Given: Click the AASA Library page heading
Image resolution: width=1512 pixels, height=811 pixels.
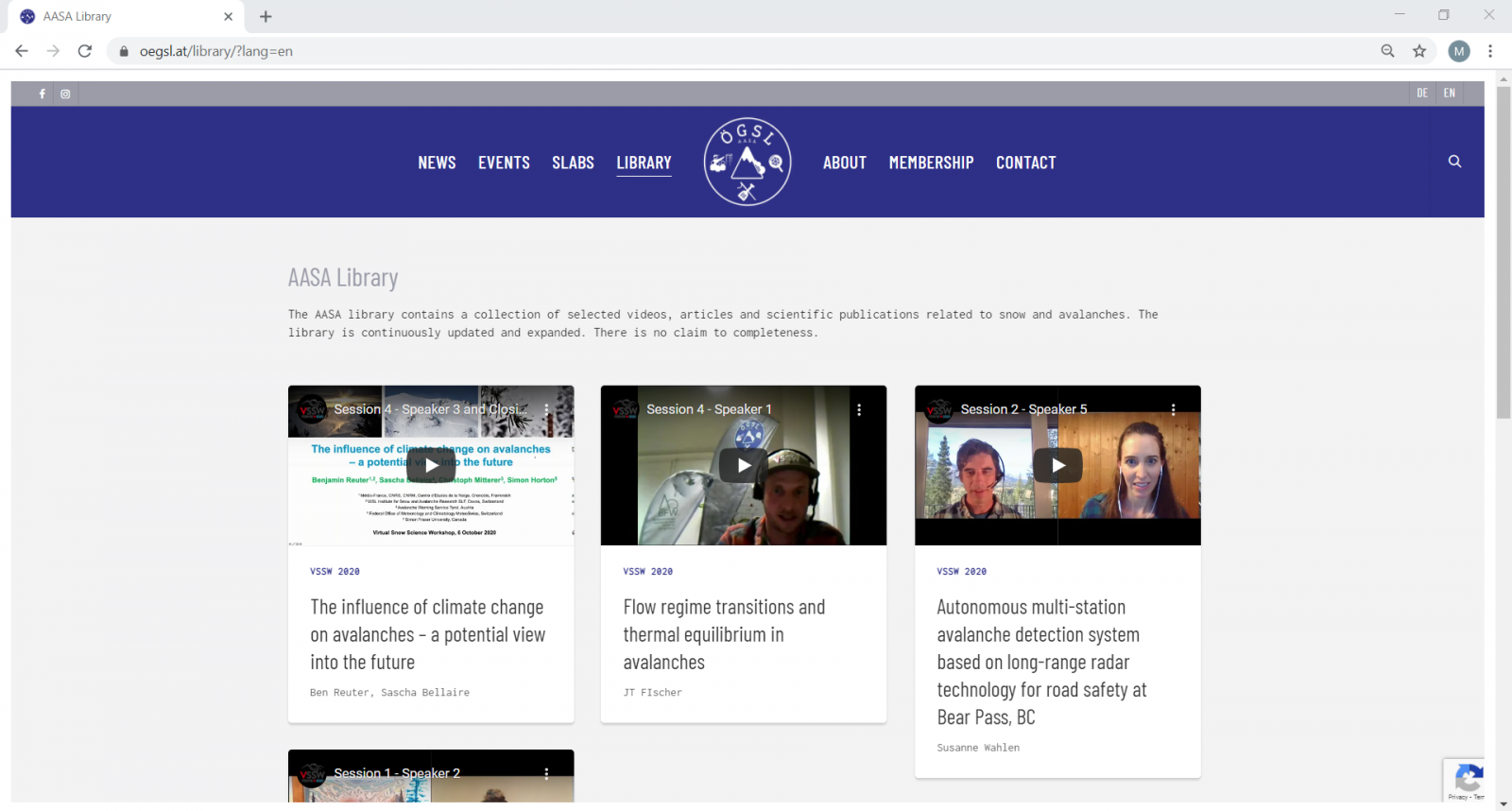Looking at the screenshot, I should point(343,278).
